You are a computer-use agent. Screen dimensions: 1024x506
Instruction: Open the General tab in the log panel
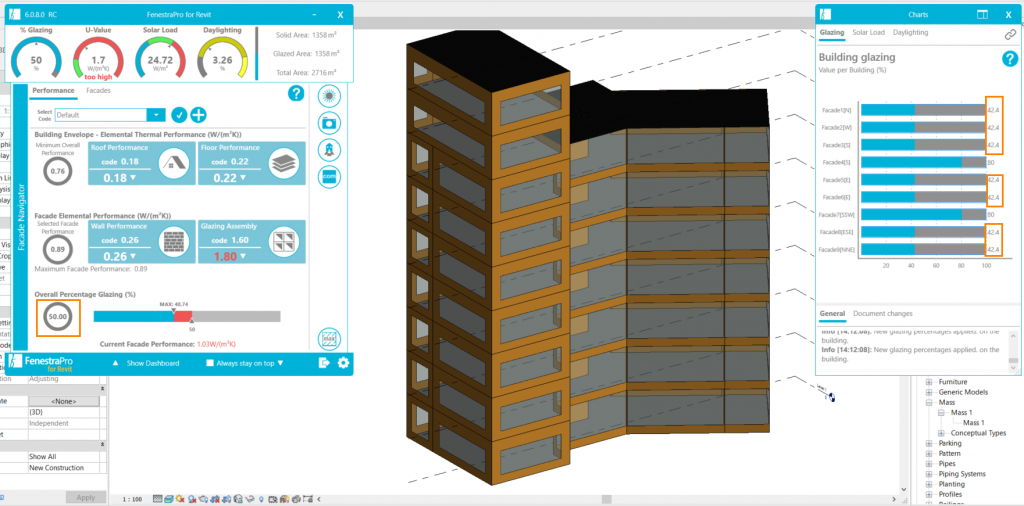(832, 314)
